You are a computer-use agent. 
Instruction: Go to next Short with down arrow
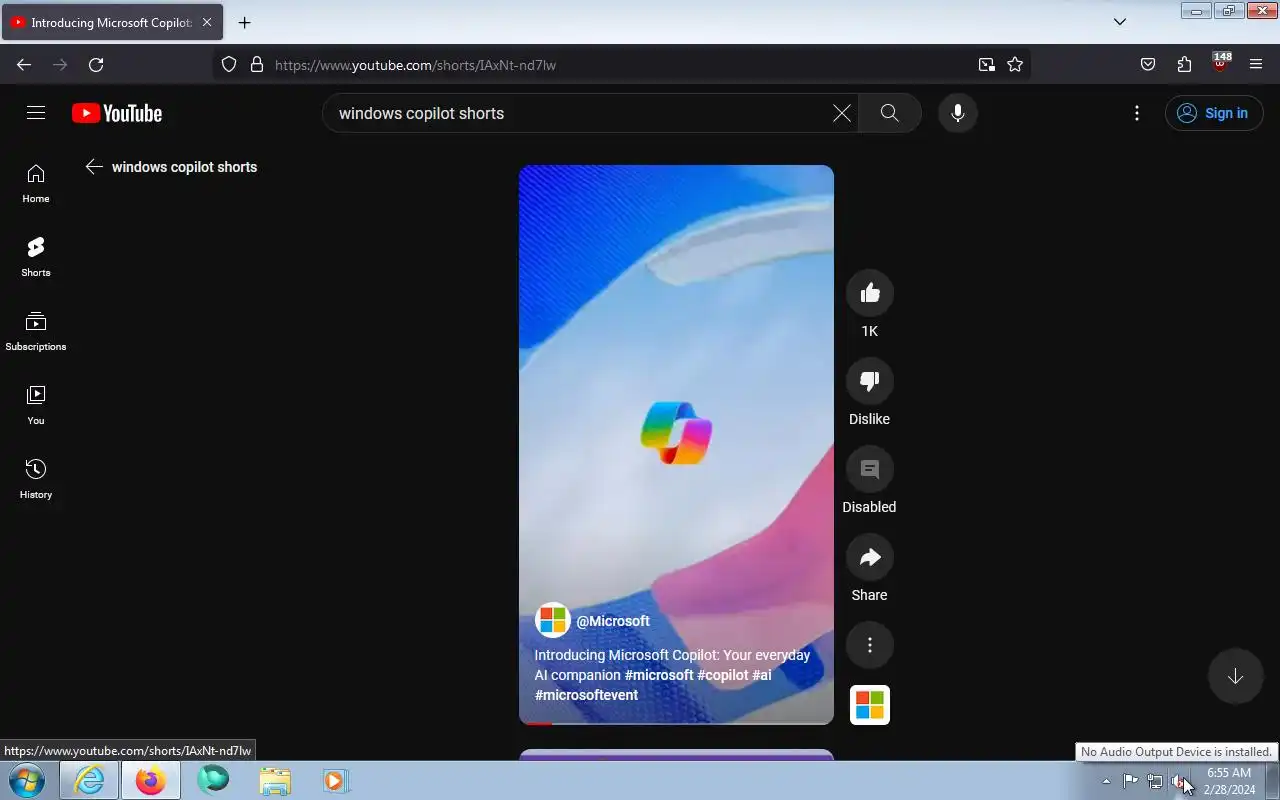click(1236, 677)
